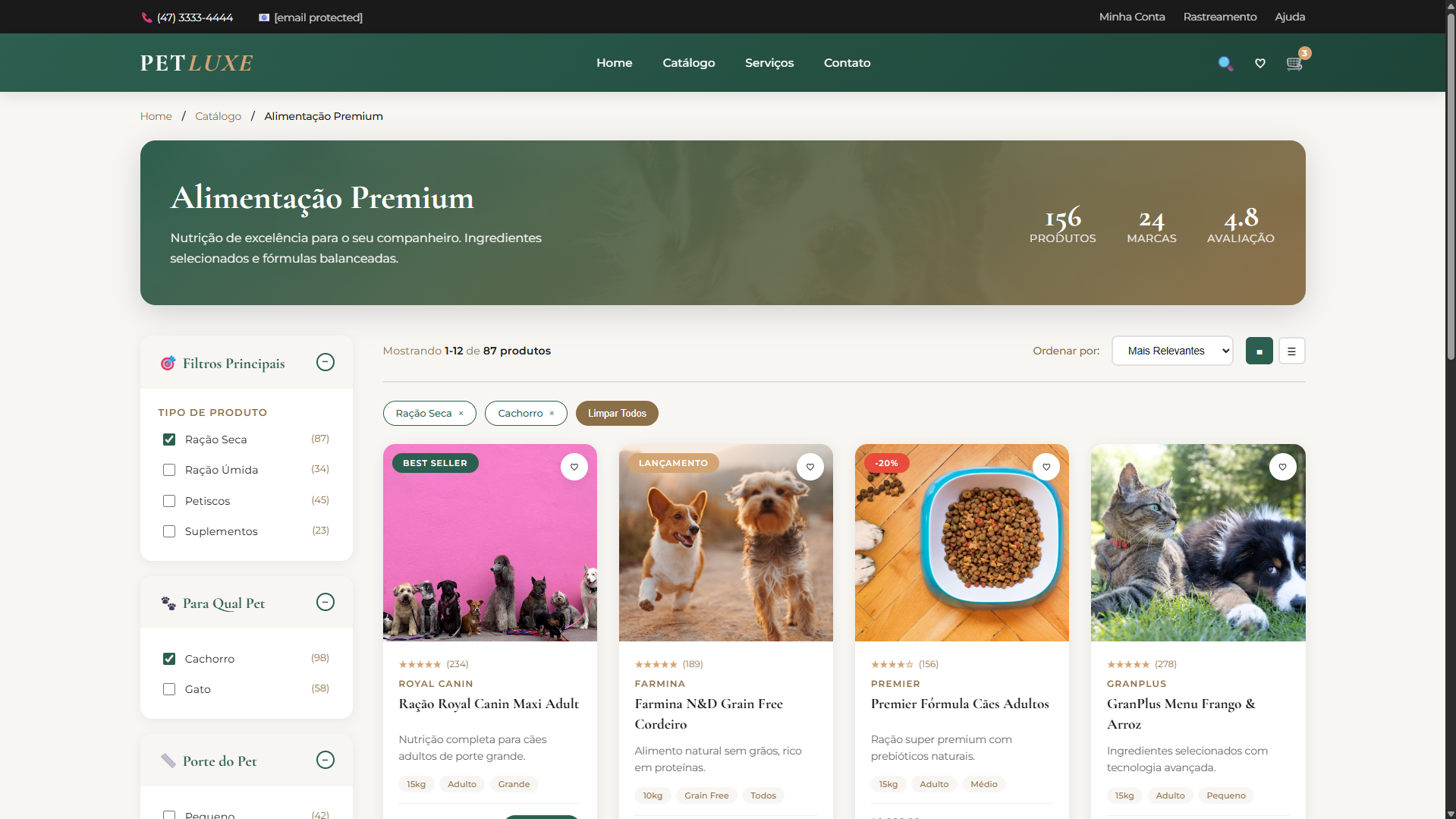
Task: Go to Catálogo in the main navigation
Action: (689, 63)
